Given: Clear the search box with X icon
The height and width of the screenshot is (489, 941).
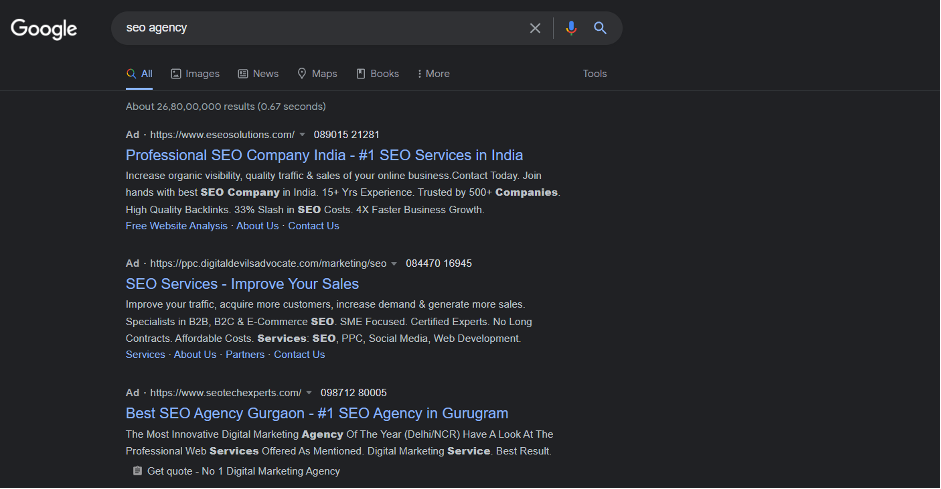Looking at the screenshot, I should point(535,28).
